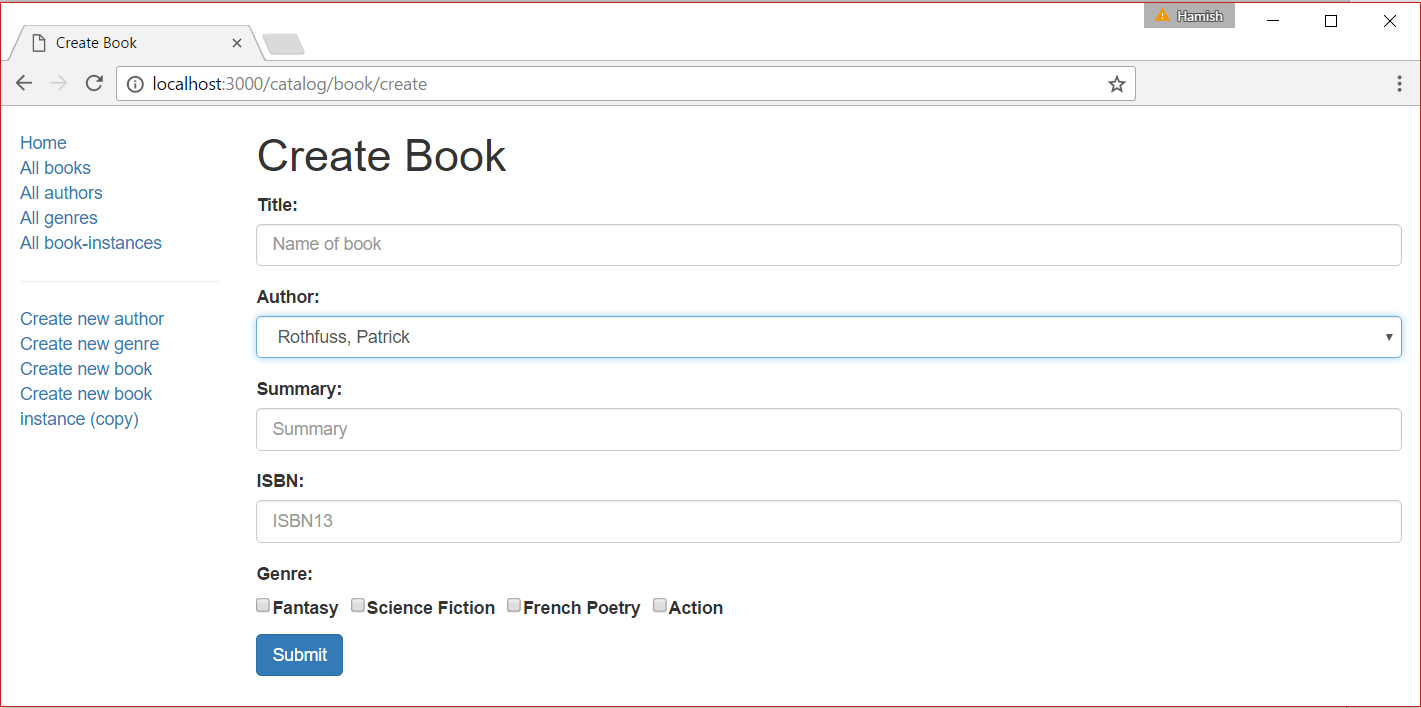Open the Chrome three-dot menu
Viewport: 1421px width, 708px height.
(1399, 83)
